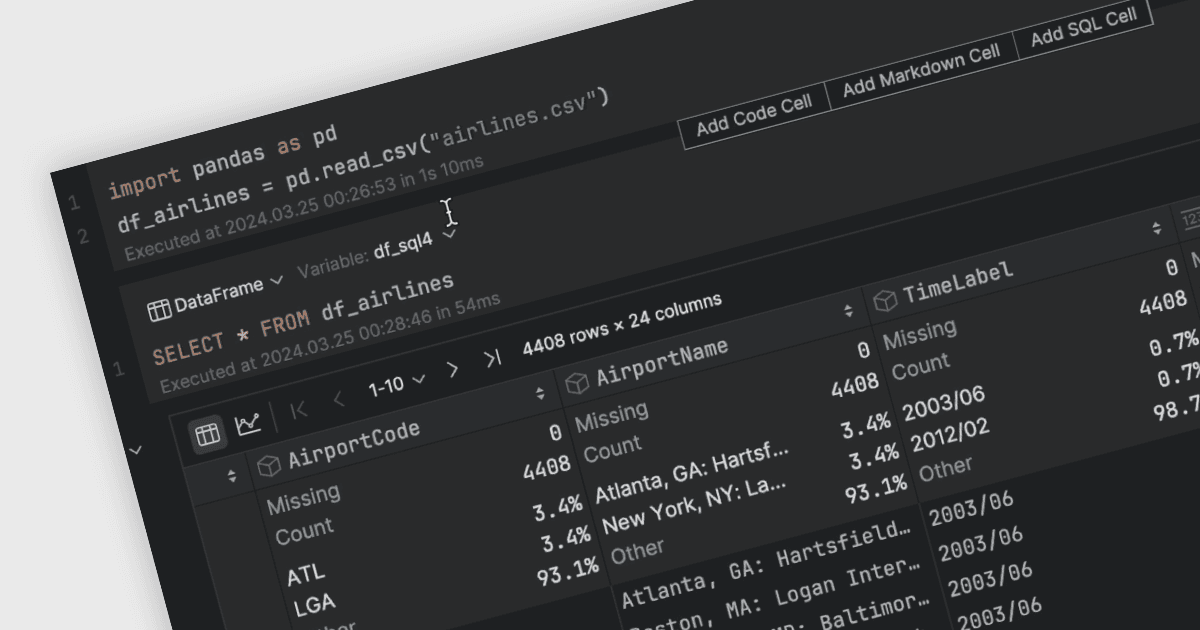Click the table icon next to DataFrame
Image resolution: width=1200 pixels, height=630 pixels.
tap(159, 309)
